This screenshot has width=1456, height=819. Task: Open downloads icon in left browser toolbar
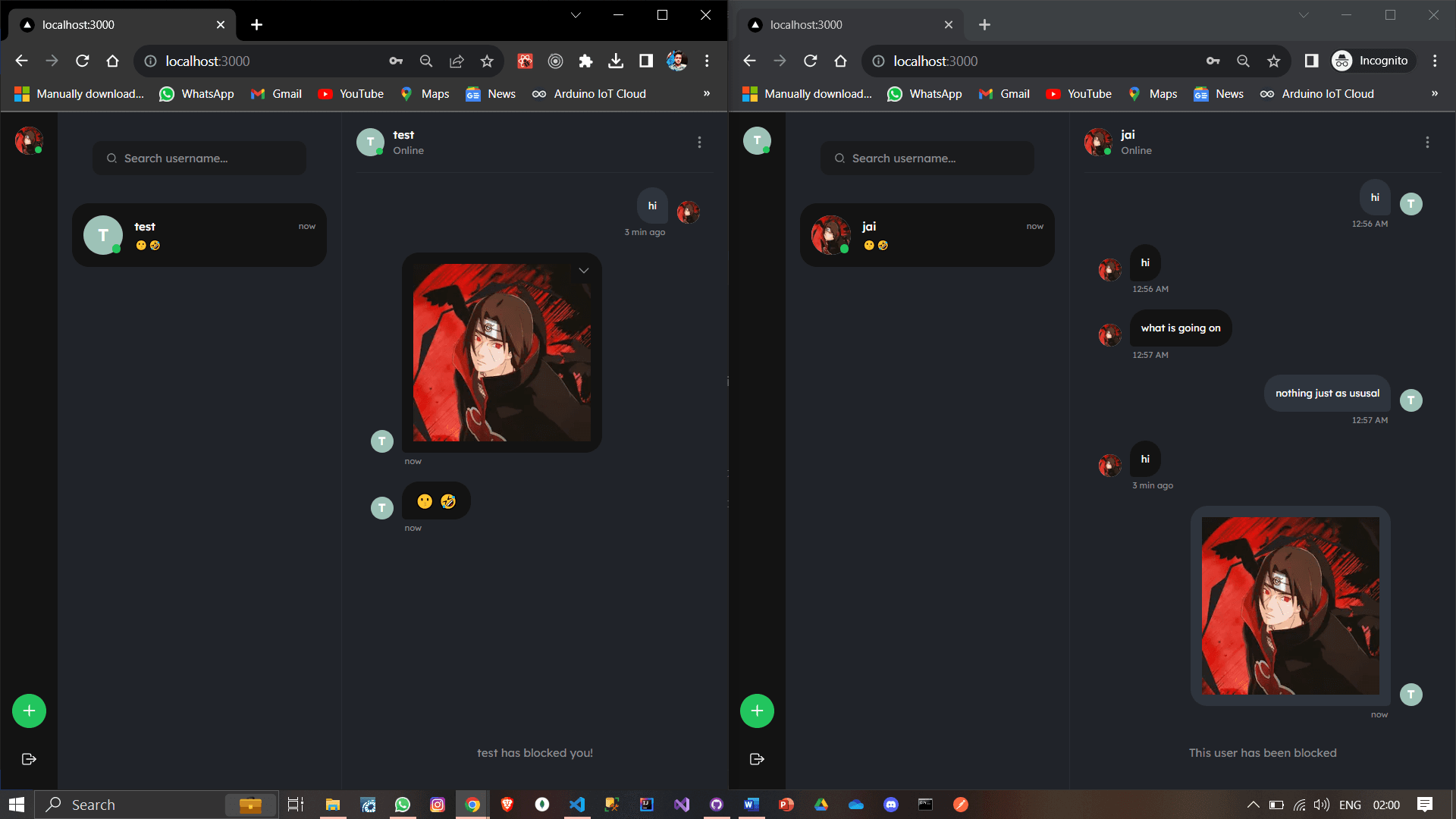pos(616,61)
